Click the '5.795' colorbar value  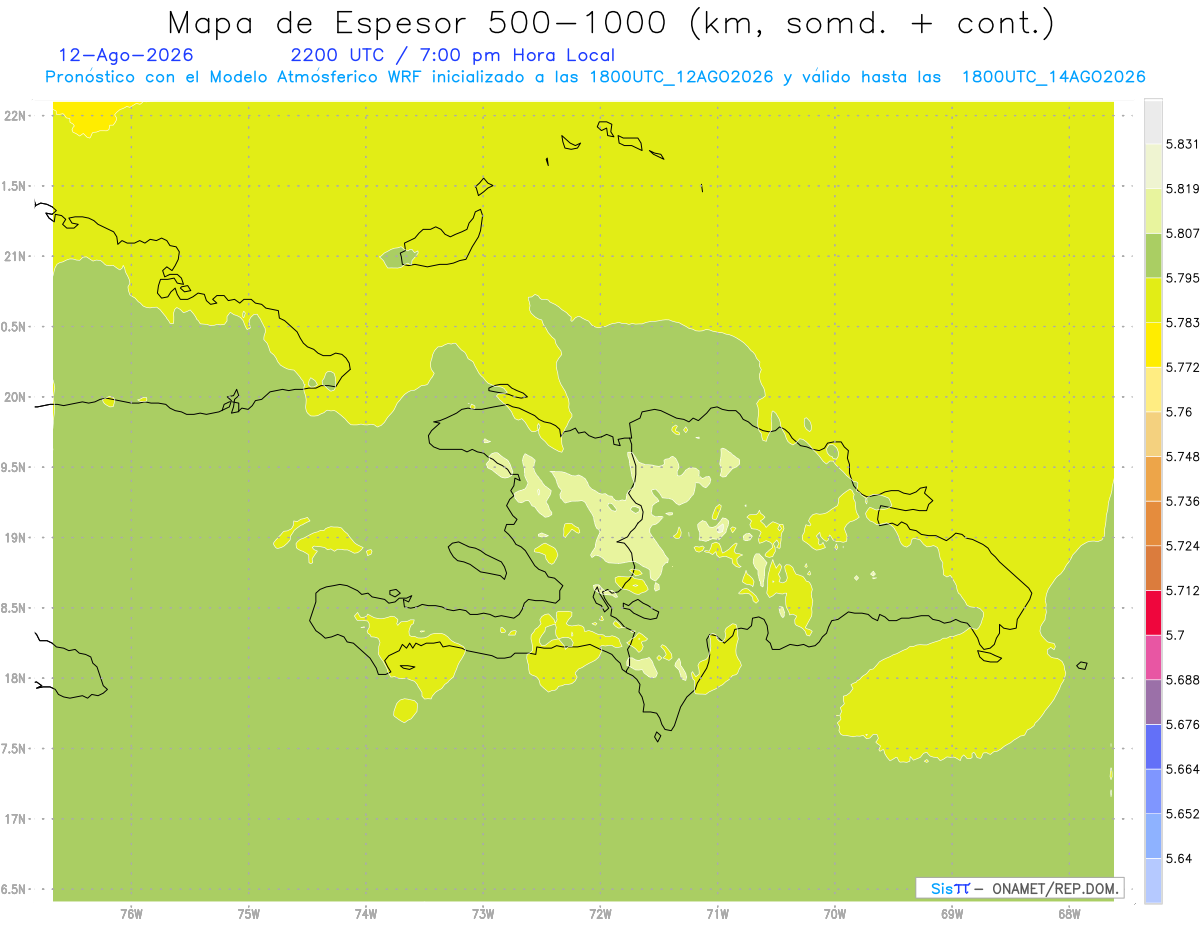pyautogui.click(x=1182, y=278)
